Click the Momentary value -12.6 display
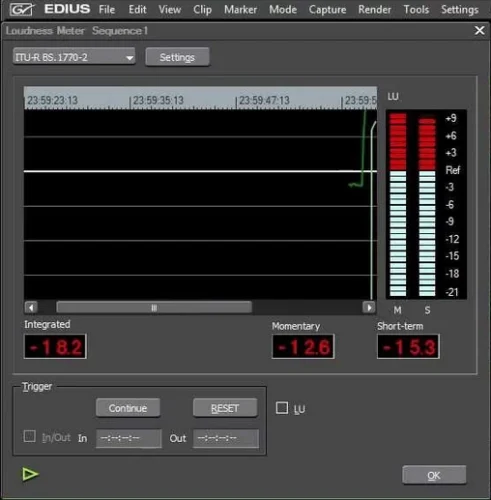Image resolution: width=491 pixels, height=500 pixels. pyautogui.click(x=303, y=347)
